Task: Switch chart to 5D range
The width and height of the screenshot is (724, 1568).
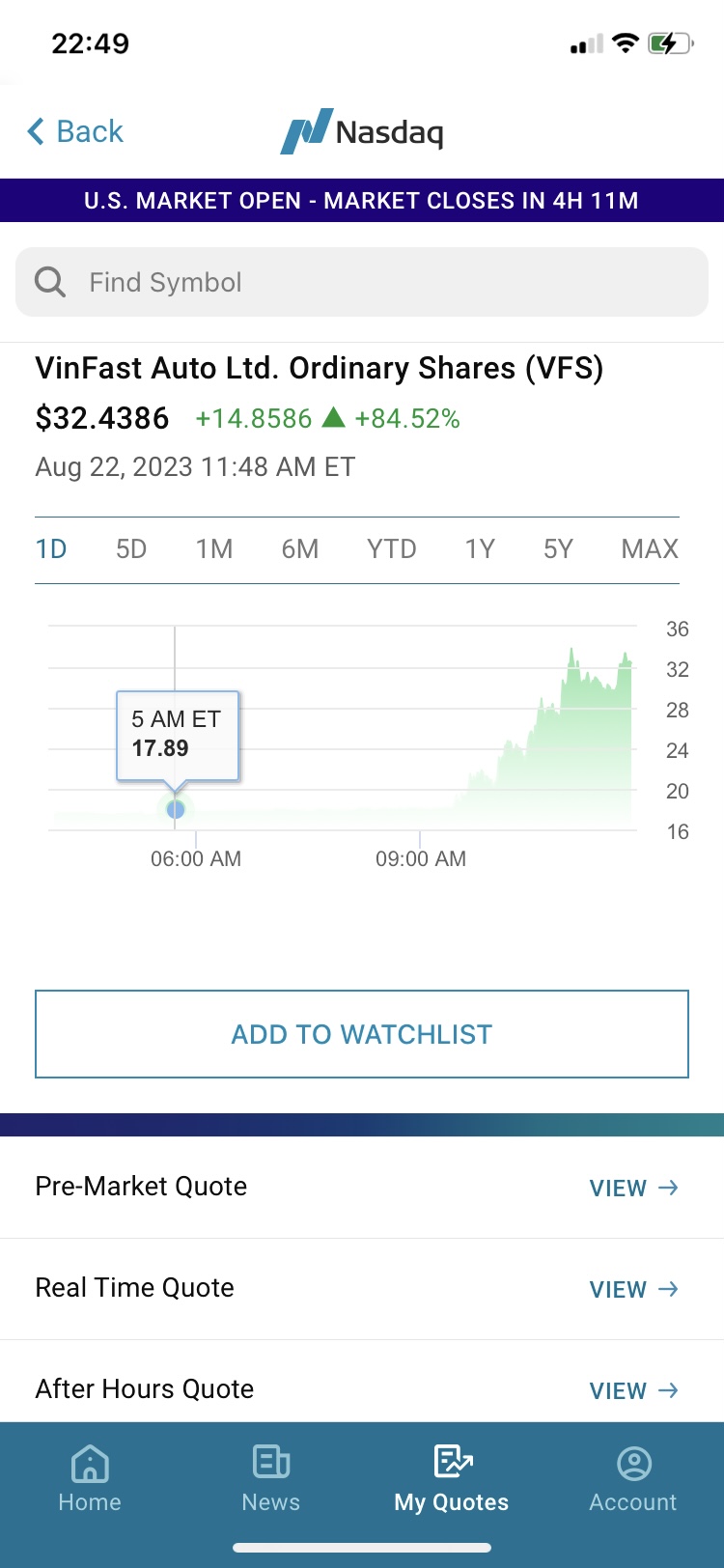Action: point(131,549)
